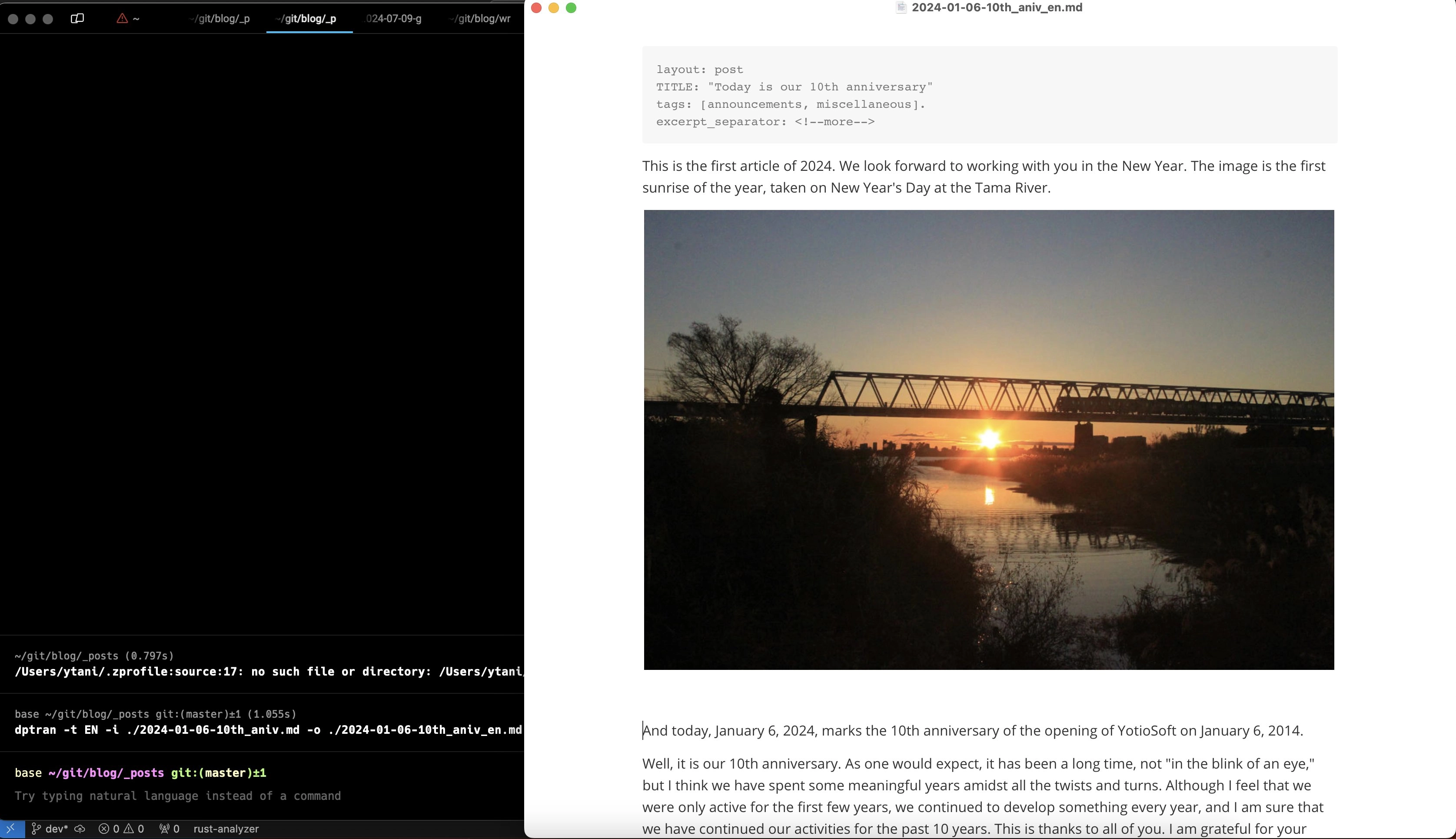Viewport: 1456px width, 839px height.
Task: Maximize the markdown preview with the green button
Action: pos(571,7)
